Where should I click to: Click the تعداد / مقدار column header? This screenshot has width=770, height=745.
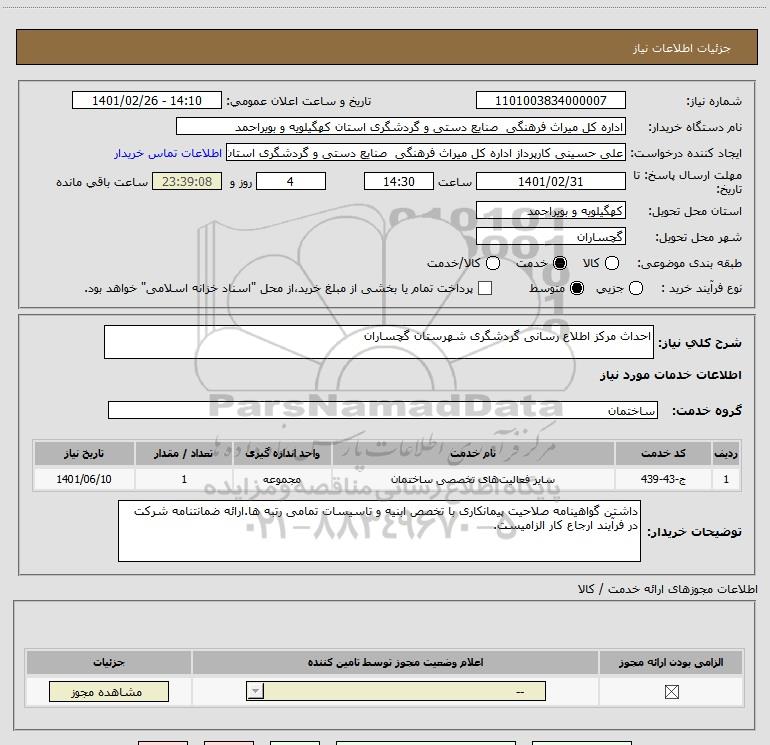click(x=184, y=453)
